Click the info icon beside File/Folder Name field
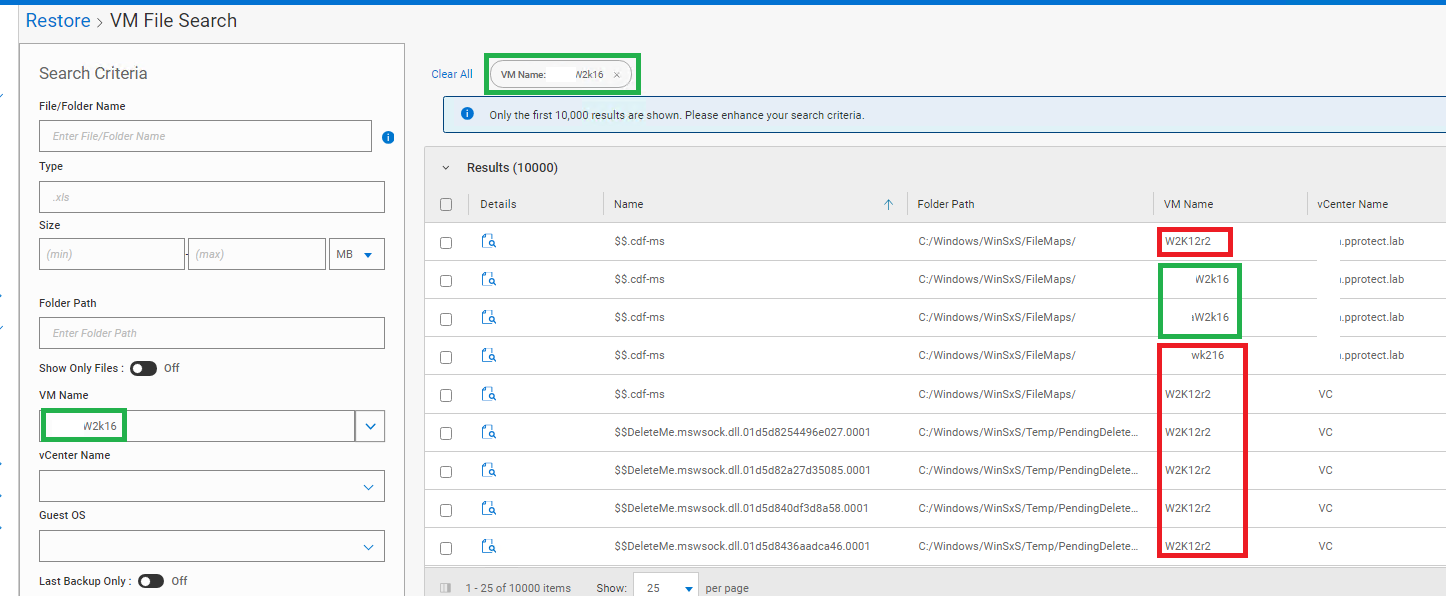 tap(388, 137)
